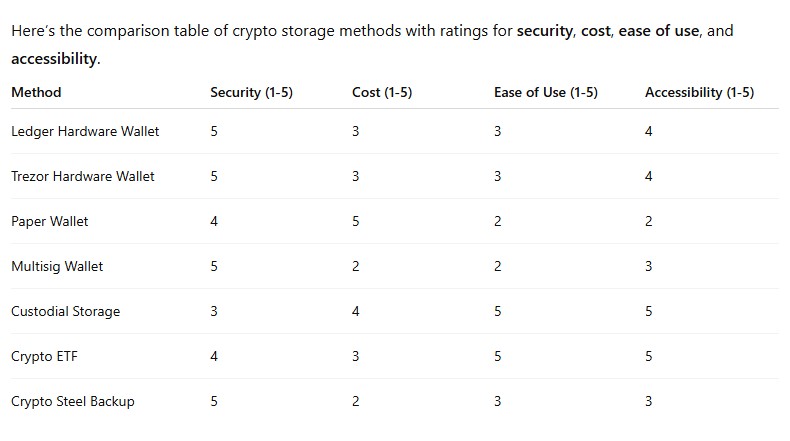Viewport: 790px width, 441px height.
Task: Select the Ledger Hardware Wallet row label
Action: [85, 131]
